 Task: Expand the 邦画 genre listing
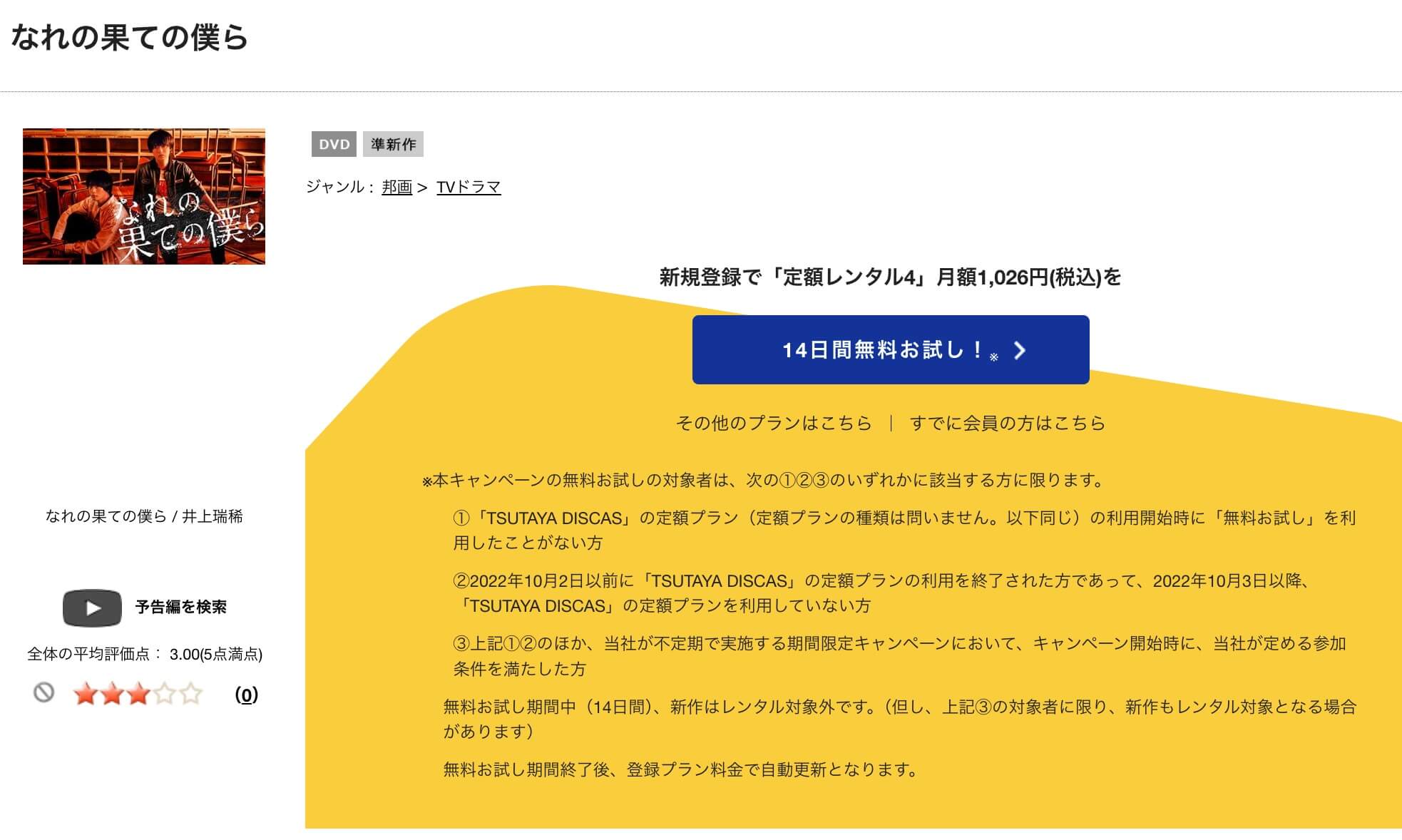click(x=396, y=186)
